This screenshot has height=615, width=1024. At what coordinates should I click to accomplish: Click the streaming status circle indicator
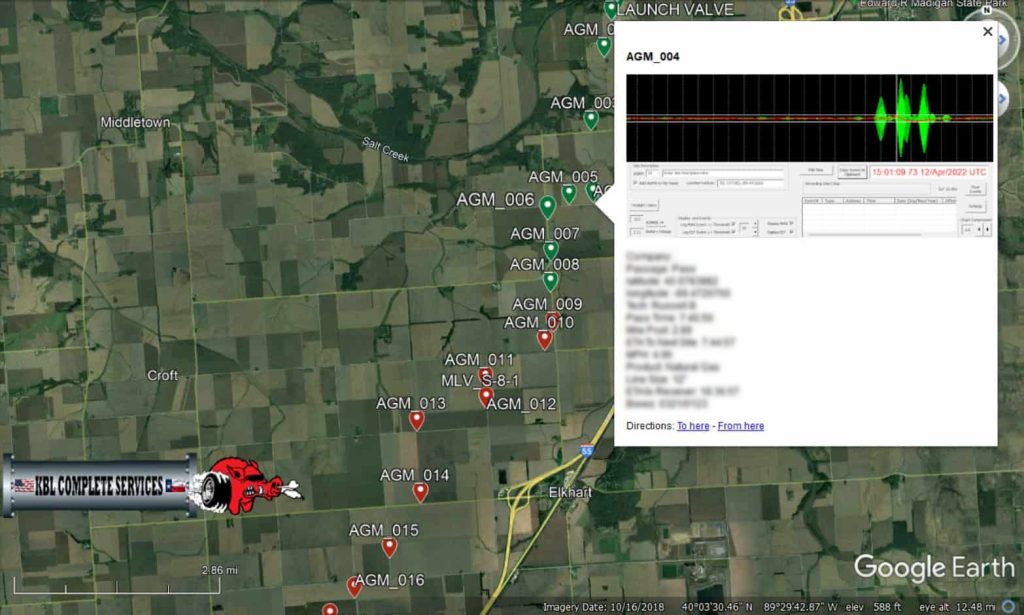pos(1010,607)
